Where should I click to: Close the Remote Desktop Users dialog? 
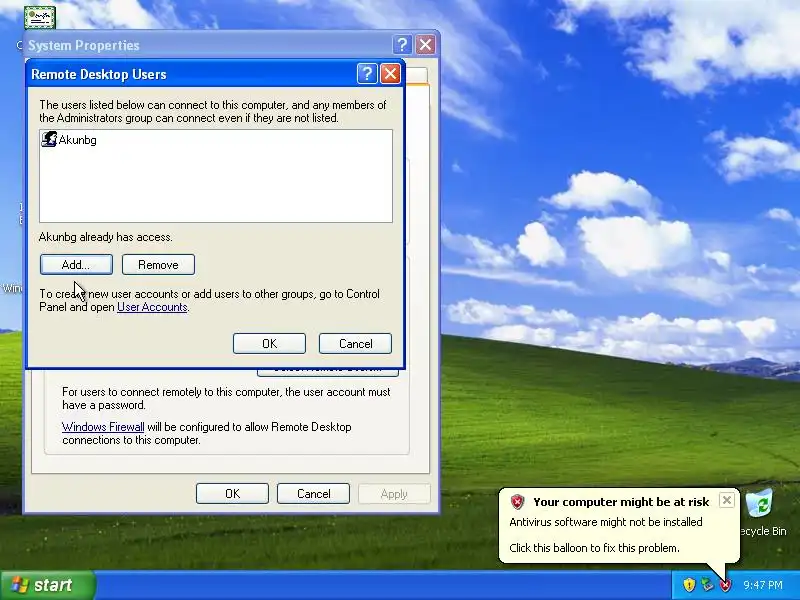390,74
